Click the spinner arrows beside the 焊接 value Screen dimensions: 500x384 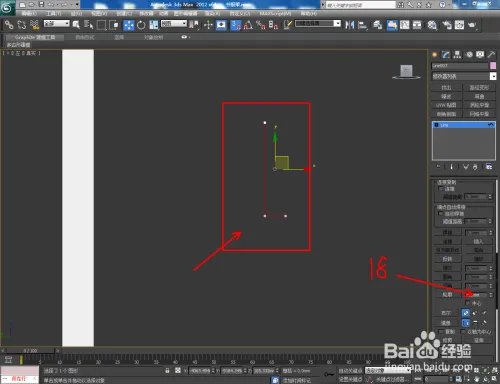click(x=490, y=232)
